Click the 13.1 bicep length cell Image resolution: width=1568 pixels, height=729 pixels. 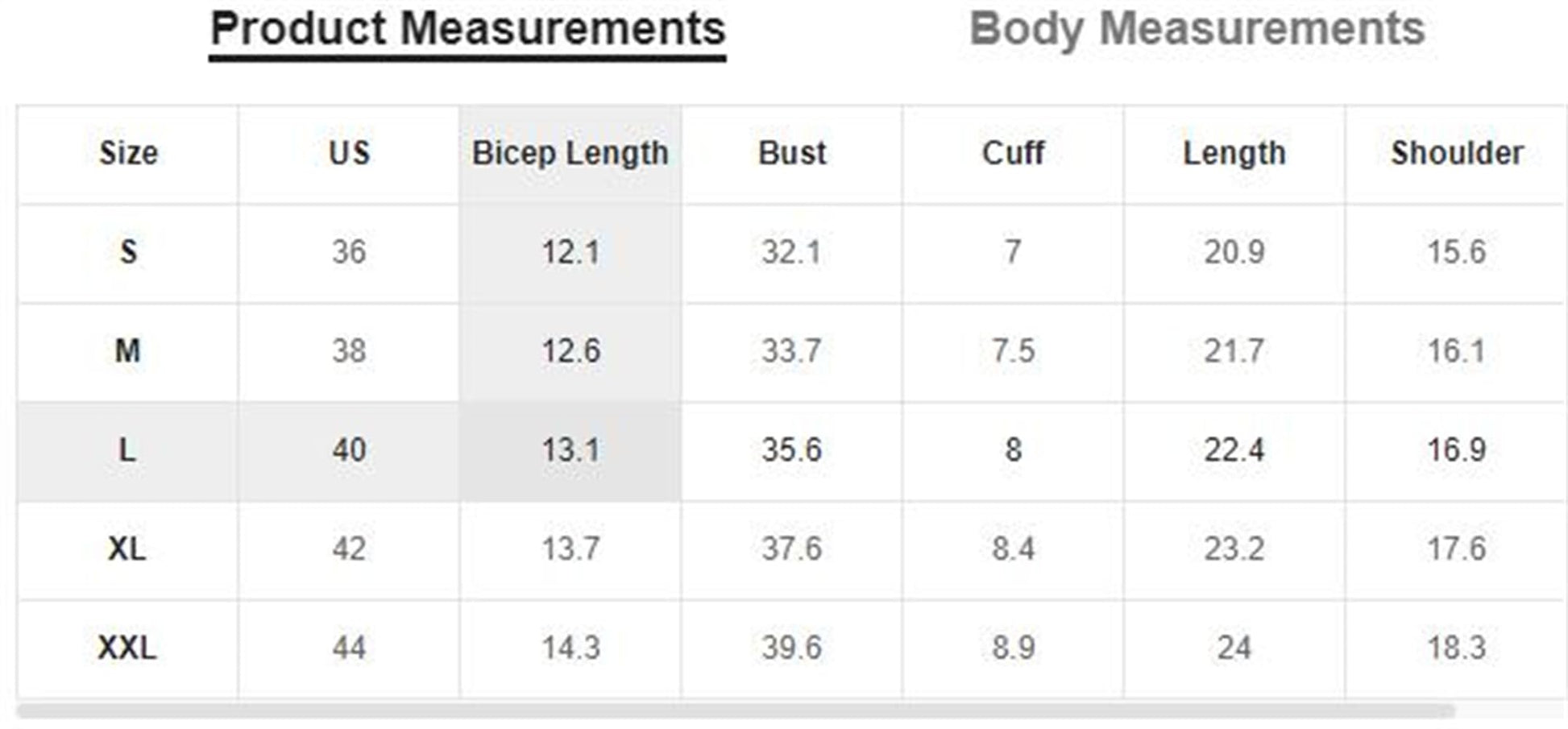(x=570, y=450)
